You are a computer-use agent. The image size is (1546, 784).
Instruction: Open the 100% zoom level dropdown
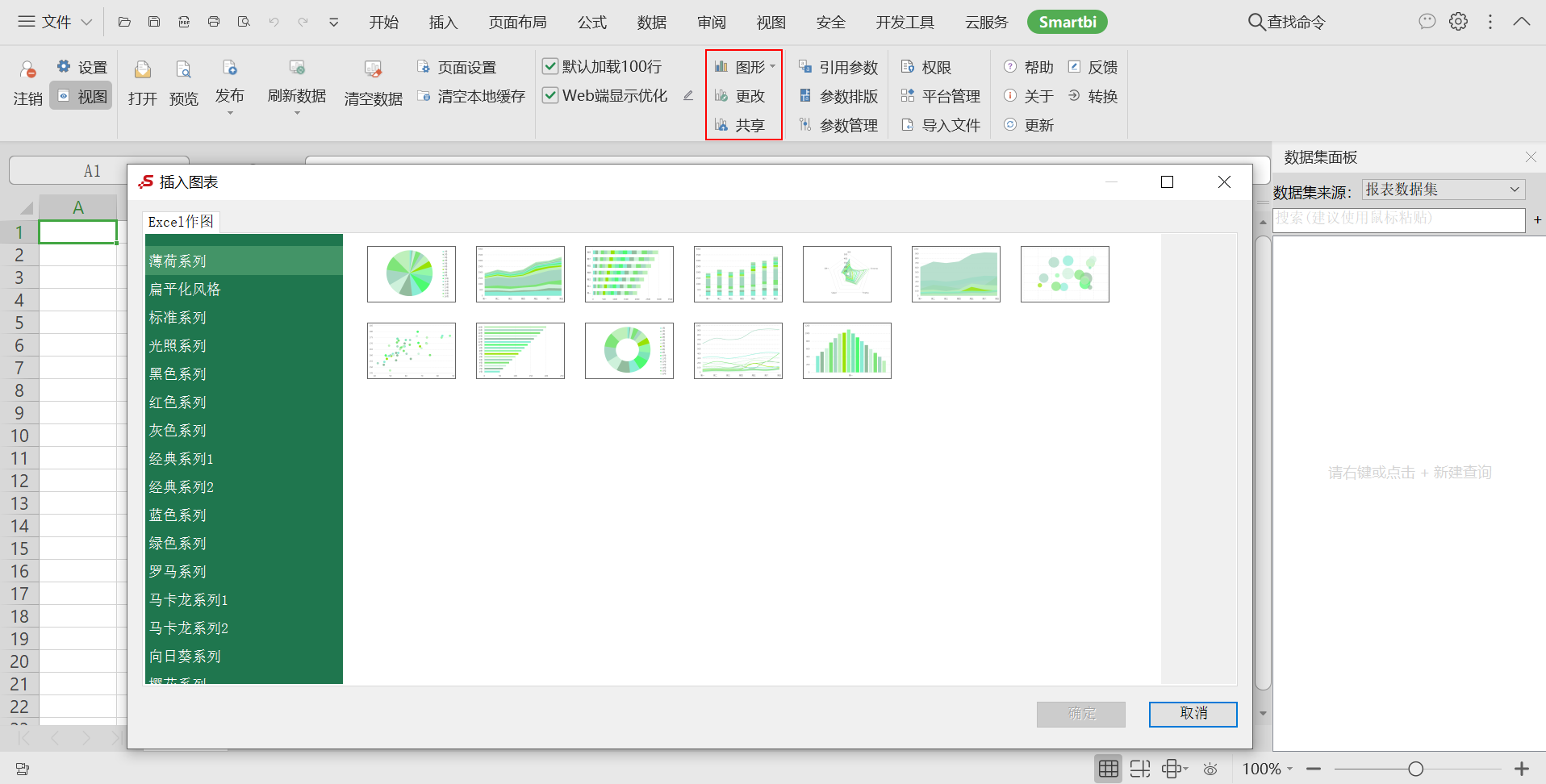pos(1267,769)
